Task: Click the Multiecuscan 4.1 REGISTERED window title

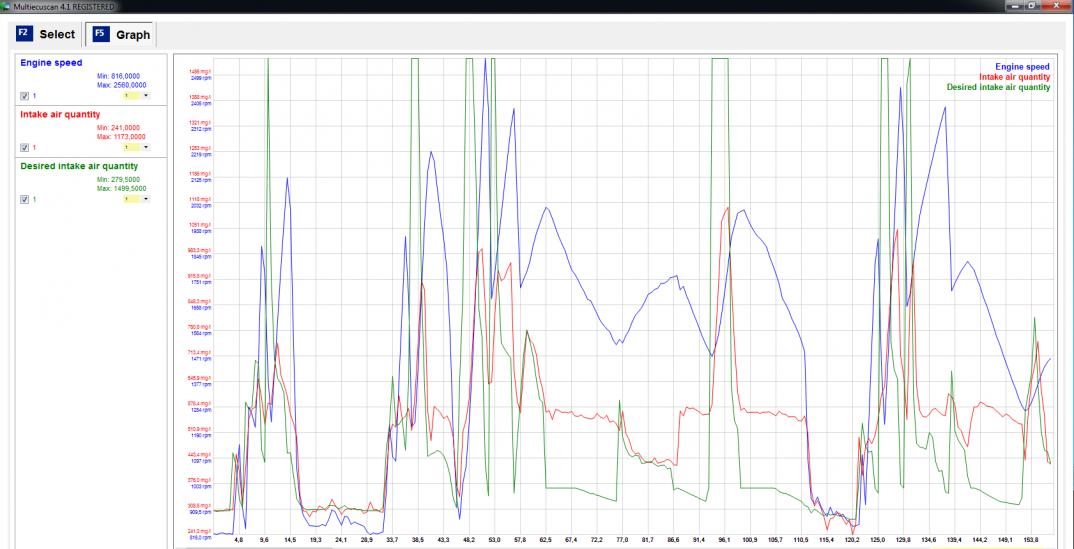Action: pos(63,6)
